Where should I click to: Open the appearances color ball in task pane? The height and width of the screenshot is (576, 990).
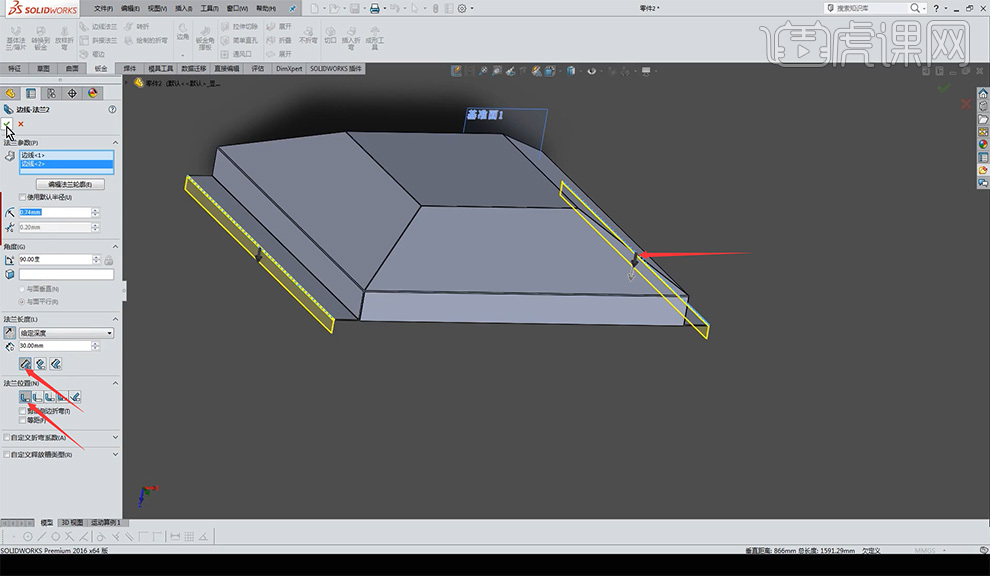point(982,144)
